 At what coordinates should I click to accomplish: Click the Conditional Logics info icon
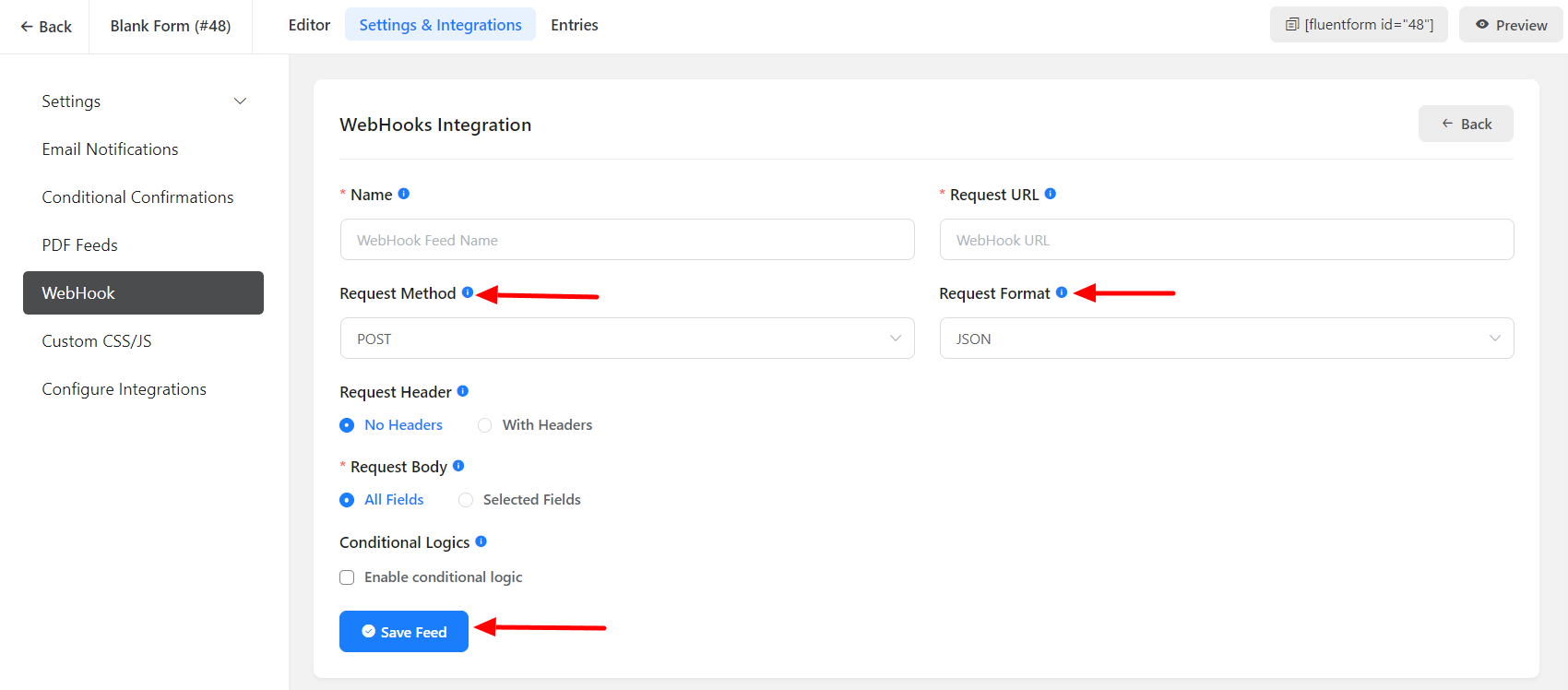tap(481, 541)
